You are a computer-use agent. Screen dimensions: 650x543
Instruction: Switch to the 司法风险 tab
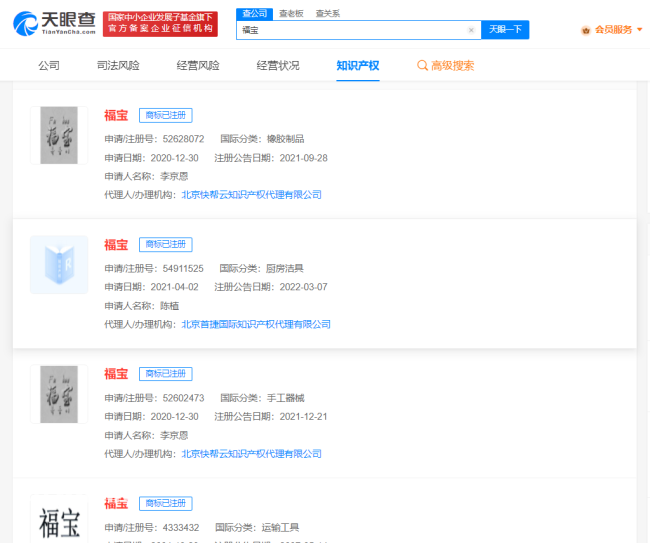pos(118,65)
